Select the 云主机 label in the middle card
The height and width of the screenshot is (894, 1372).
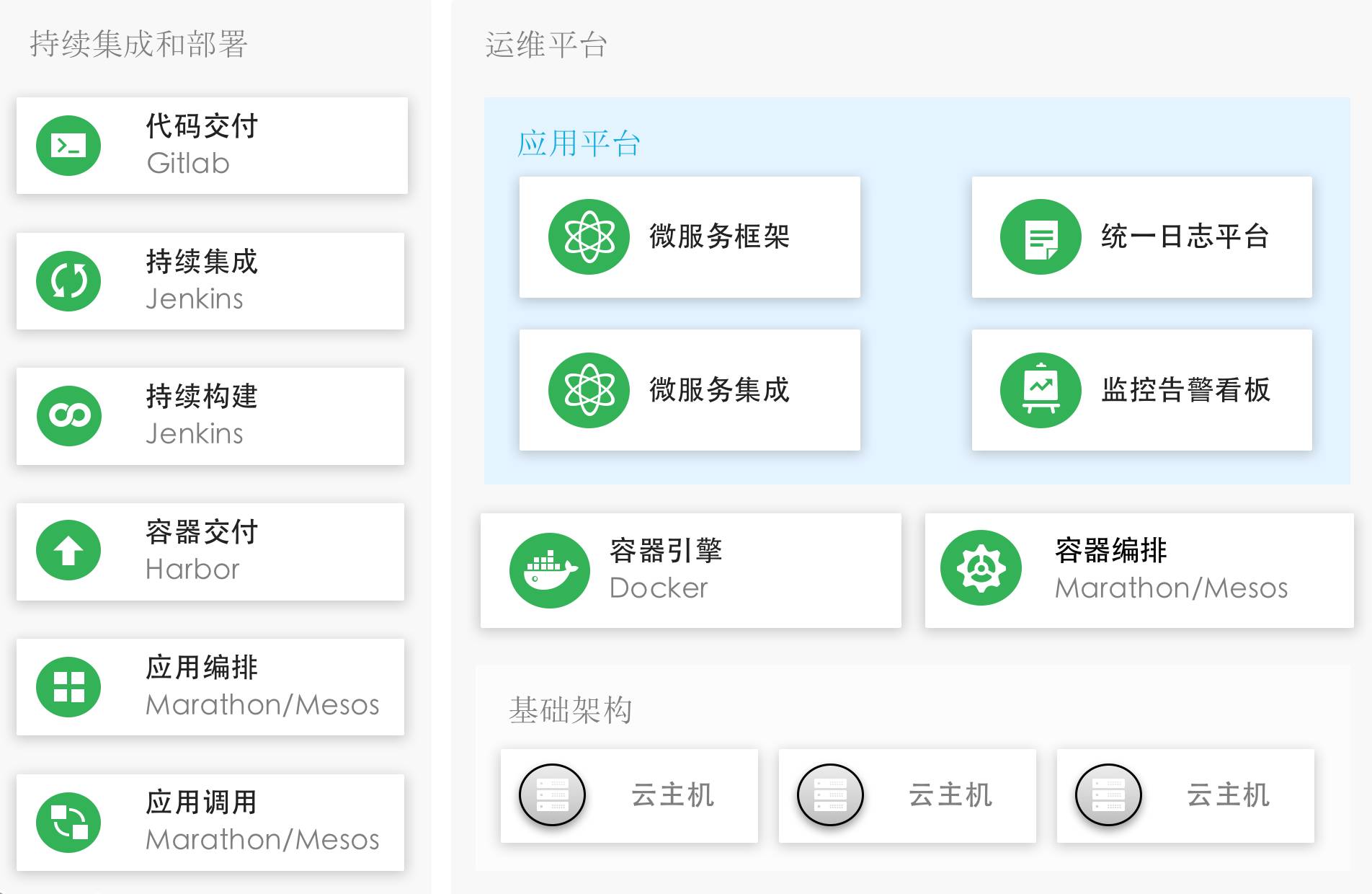951,795
